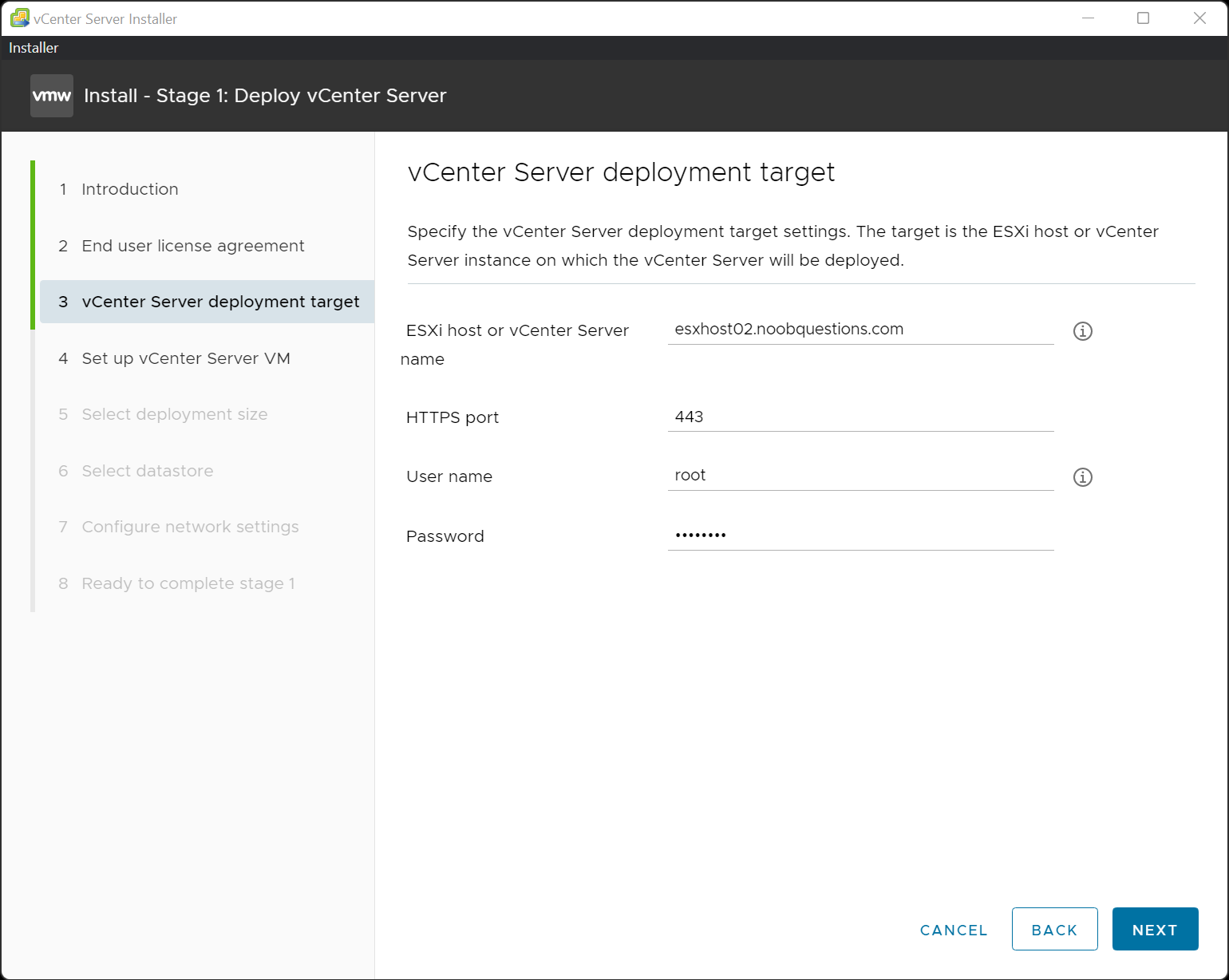The image size is (1229, 980).
Task: Click the vCenter Server Installer title bar icon
Action: (18, 18)
